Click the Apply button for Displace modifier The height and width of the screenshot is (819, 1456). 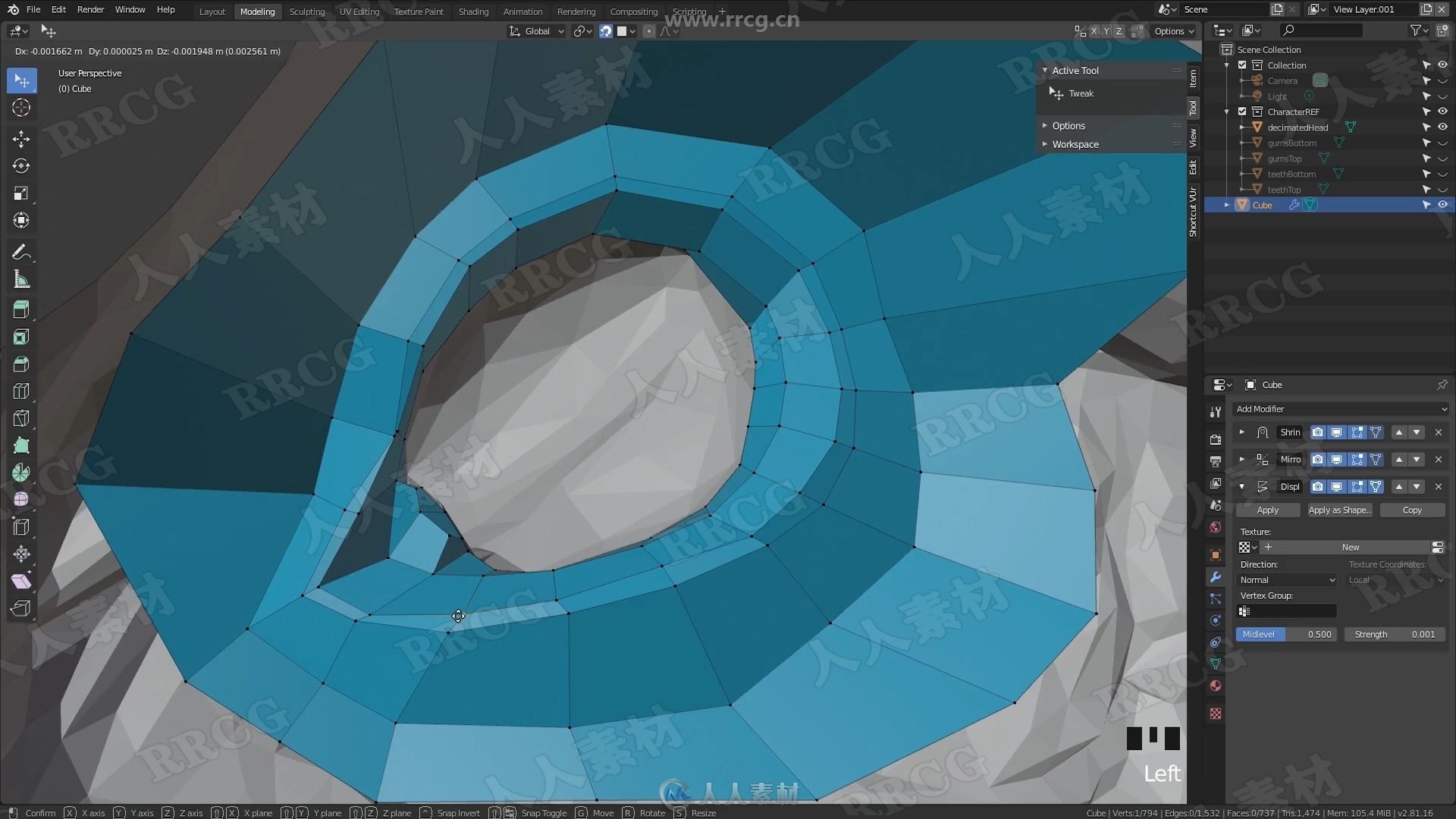tap(1266, 510)
